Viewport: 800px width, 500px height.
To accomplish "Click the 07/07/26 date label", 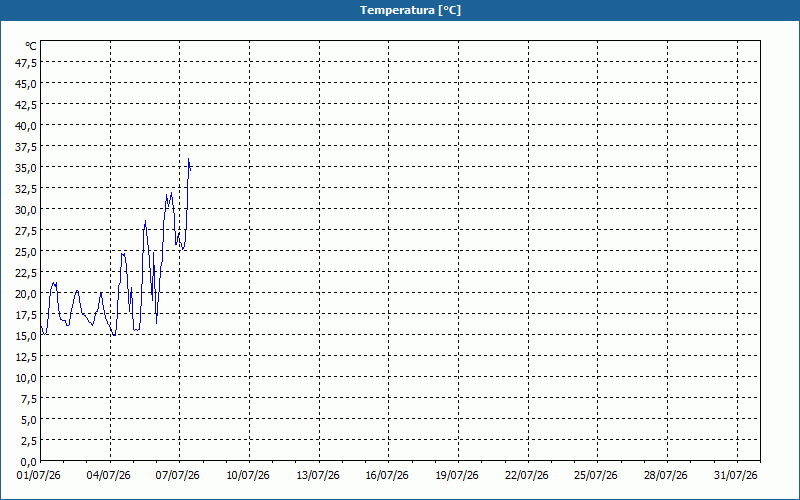I will point(178,476).
